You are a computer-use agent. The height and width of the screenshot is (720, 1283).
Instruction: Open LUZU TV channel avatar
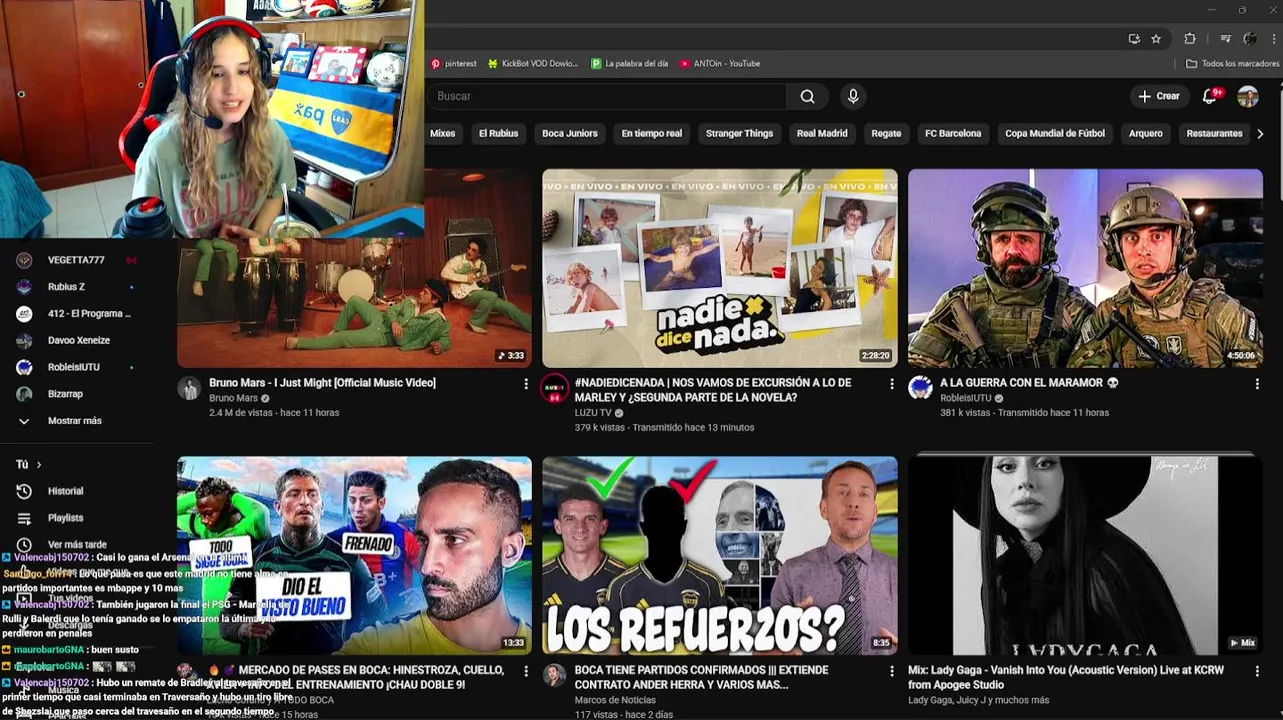pos(554,389)
